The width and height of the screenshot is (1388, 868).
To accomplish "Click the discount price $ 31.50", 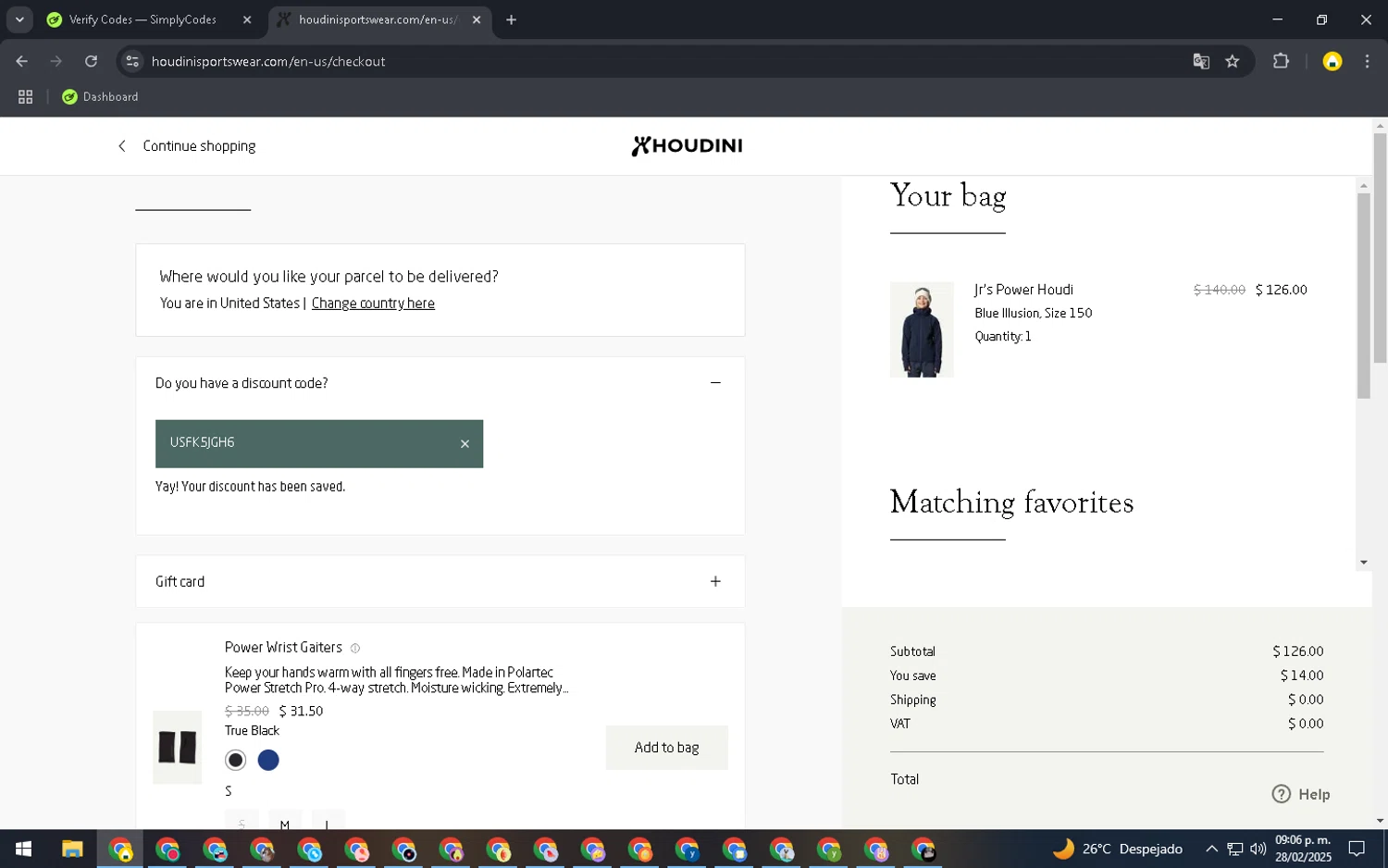I will [x=301, y=711].
